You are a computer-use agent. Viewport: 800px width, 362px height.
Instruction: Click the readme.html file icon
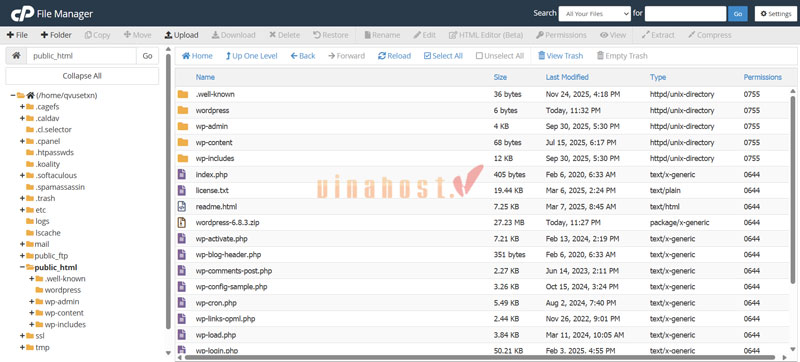coord(182,206)
